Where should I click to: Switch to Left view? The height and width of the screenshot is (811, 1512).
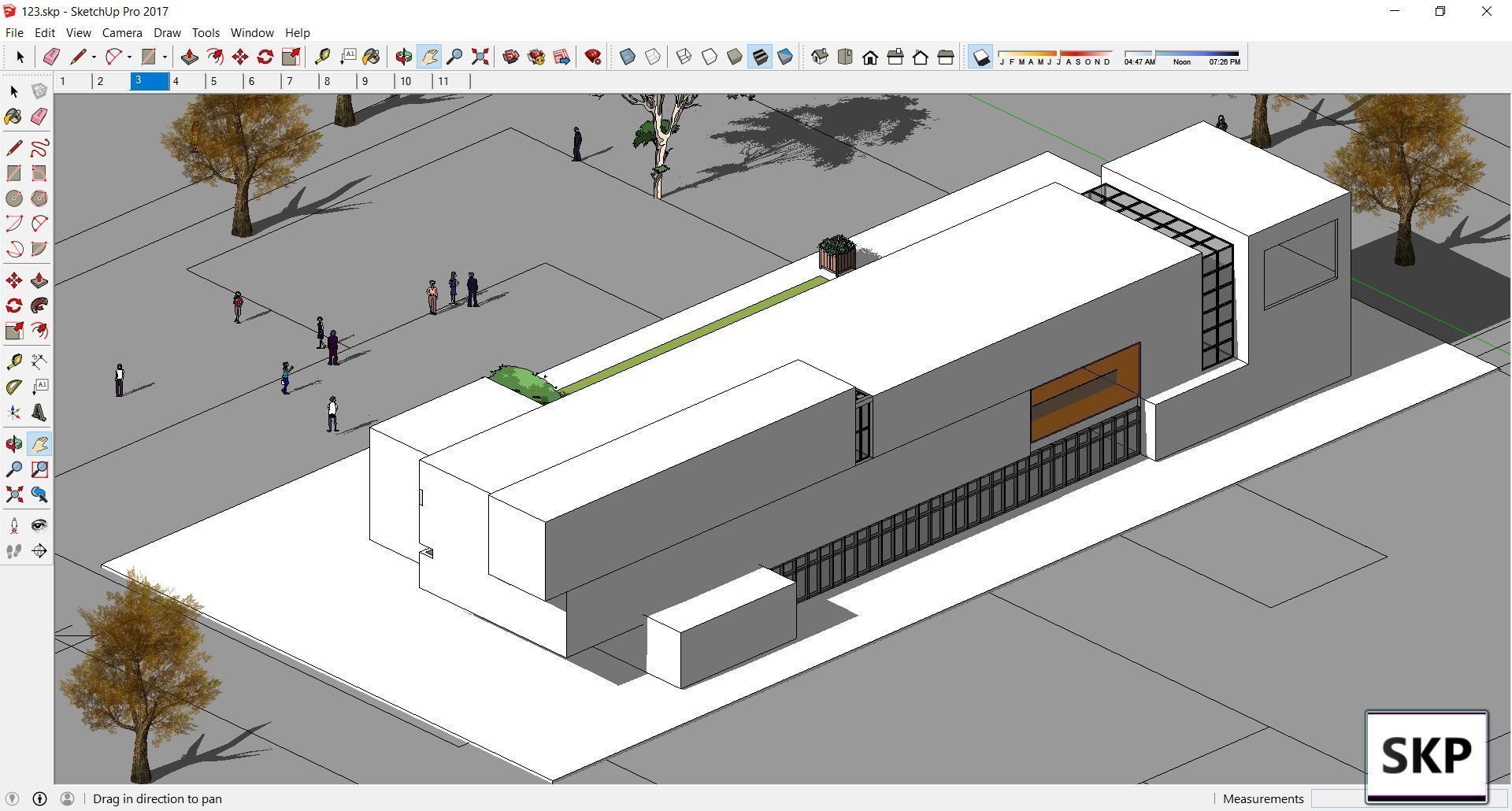tap(946, 57)
